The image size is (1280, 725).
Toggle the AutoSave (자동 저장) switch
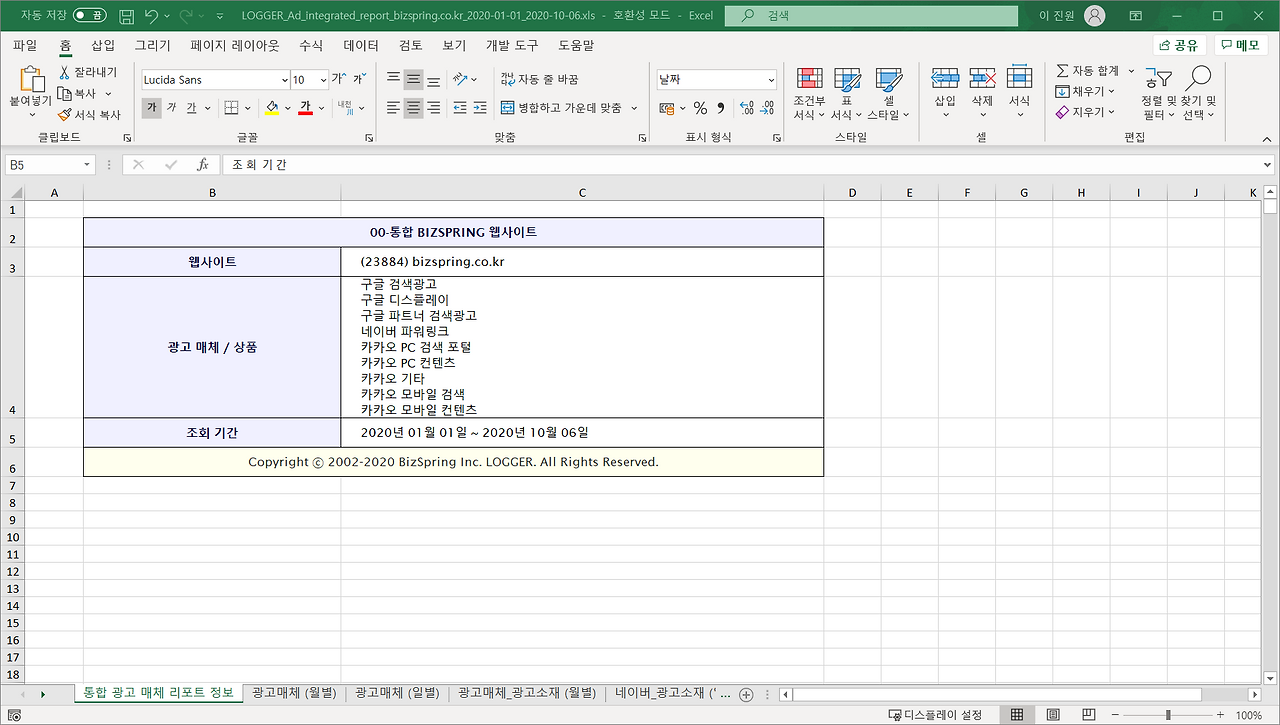(x=89, y=16)
